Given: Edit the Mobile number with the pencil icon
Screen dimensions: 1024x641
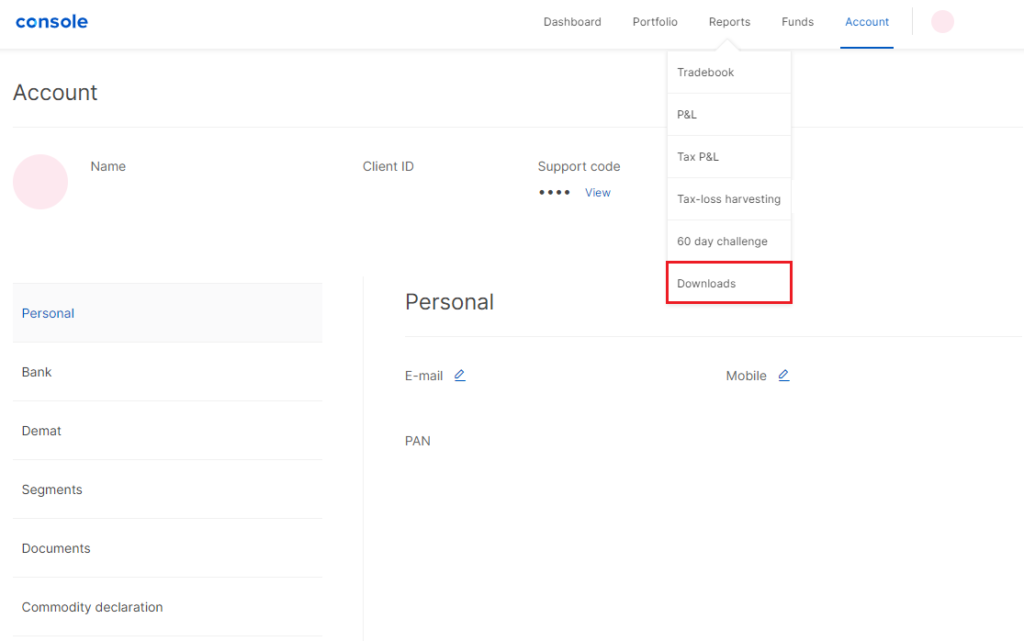Looking at the screenshot, I should tap(783, 374).
